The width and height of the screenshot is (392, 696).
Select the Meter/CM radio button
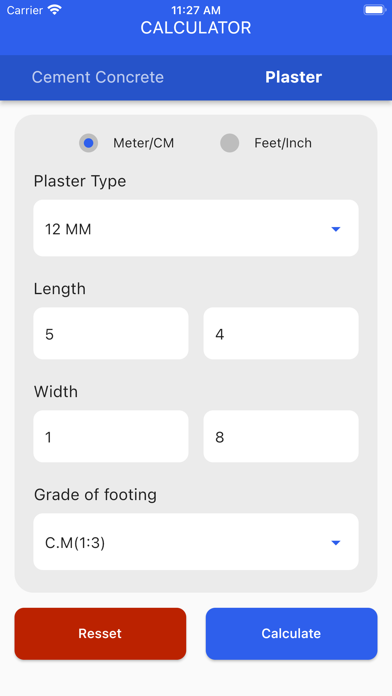pyautogui.click(x=88, y=143)
